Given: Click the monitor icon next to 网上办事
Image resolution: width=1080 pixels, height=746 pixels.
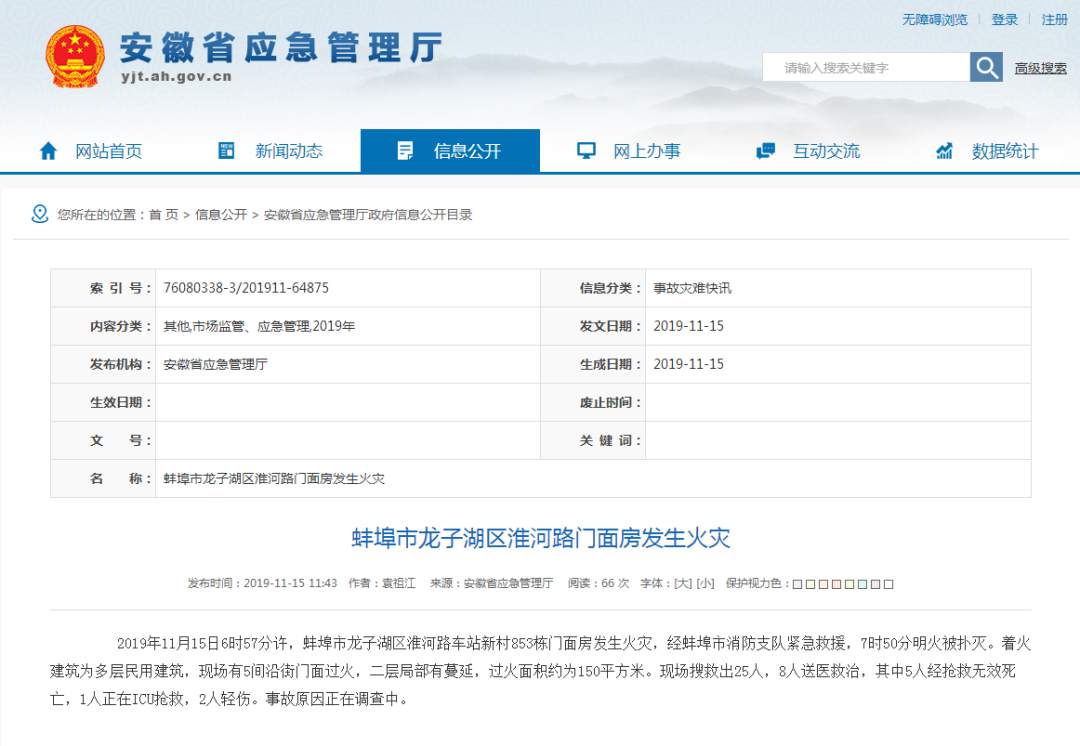Looking at the screenshot, I should pyautogui.click(x=583, y=150).
